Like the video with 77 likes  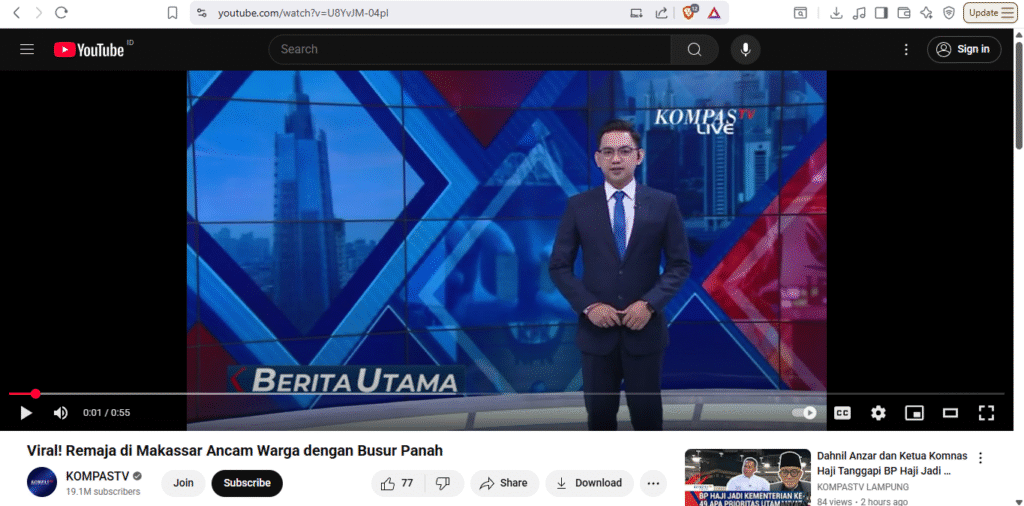(398, 483)
